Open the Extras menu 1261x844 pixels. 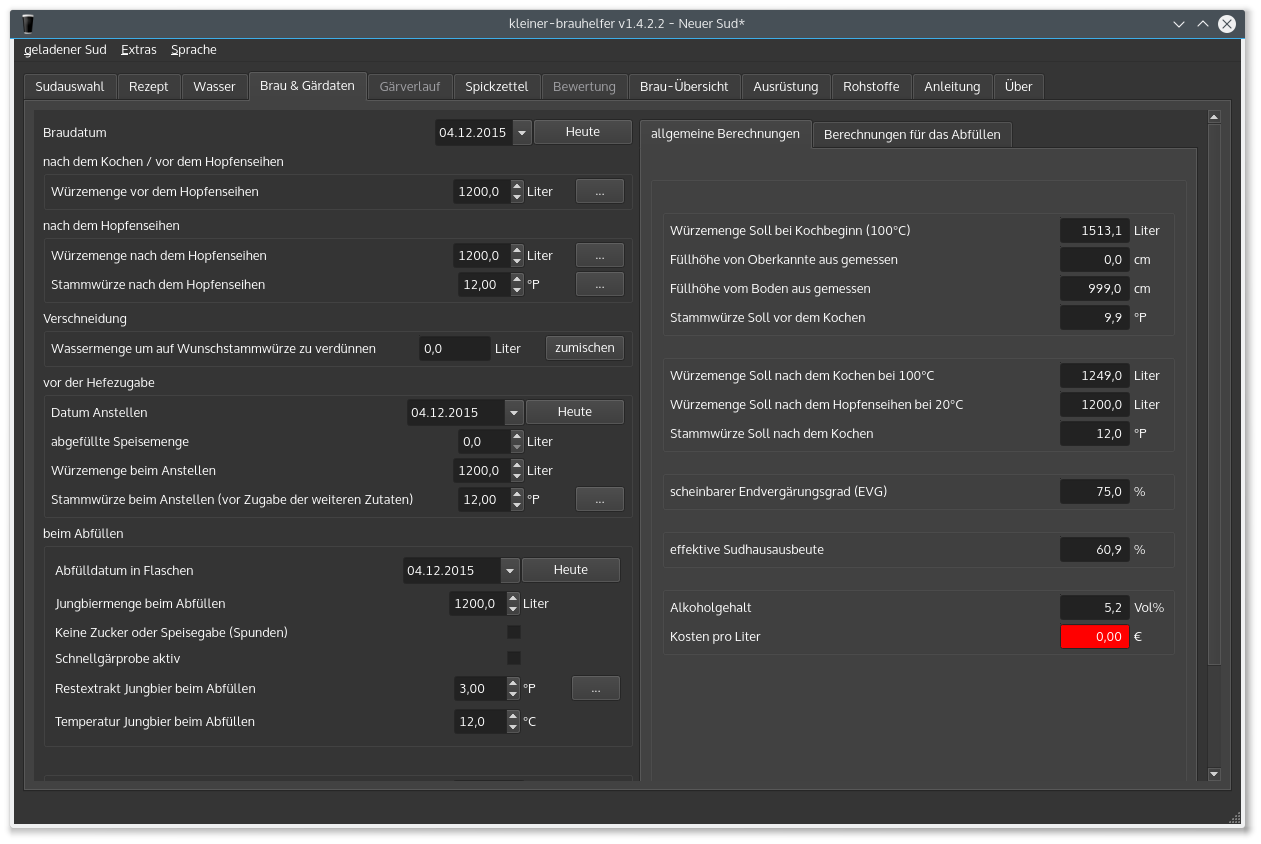coord(138,50)
